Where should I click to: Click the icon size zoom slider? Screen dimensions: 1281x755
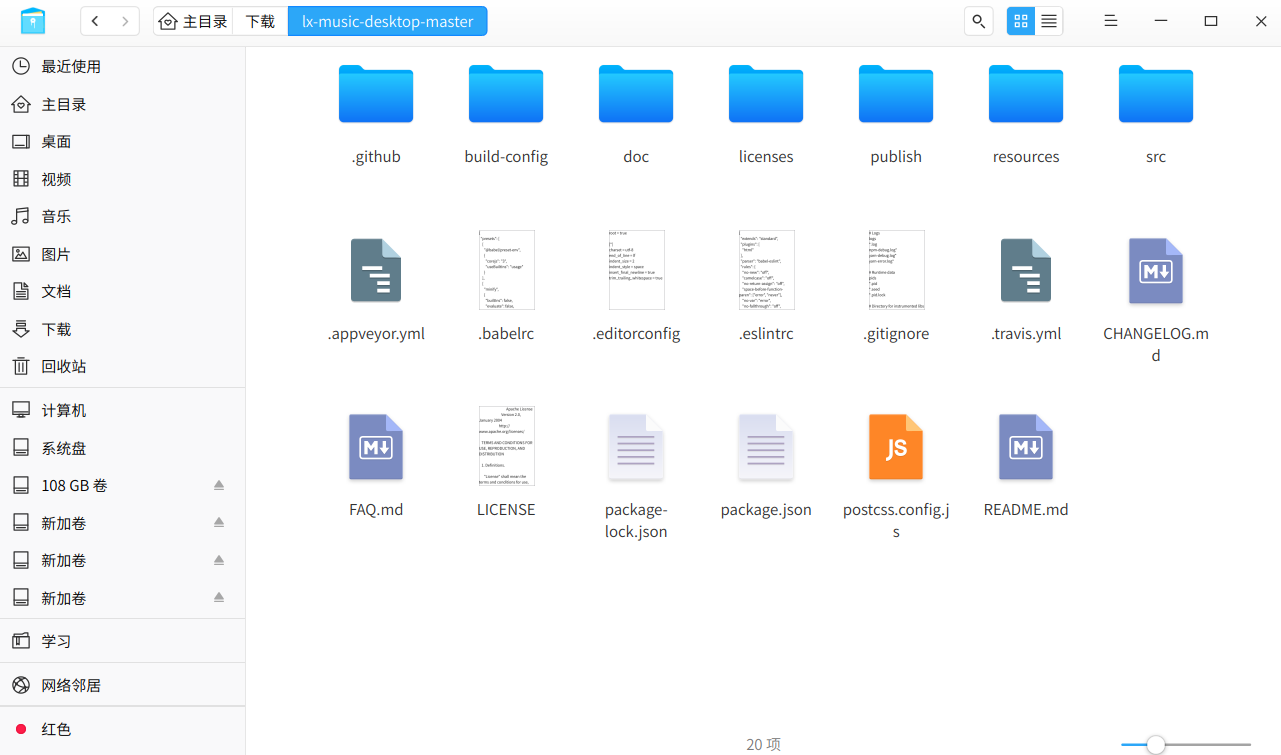(1186, 744)
